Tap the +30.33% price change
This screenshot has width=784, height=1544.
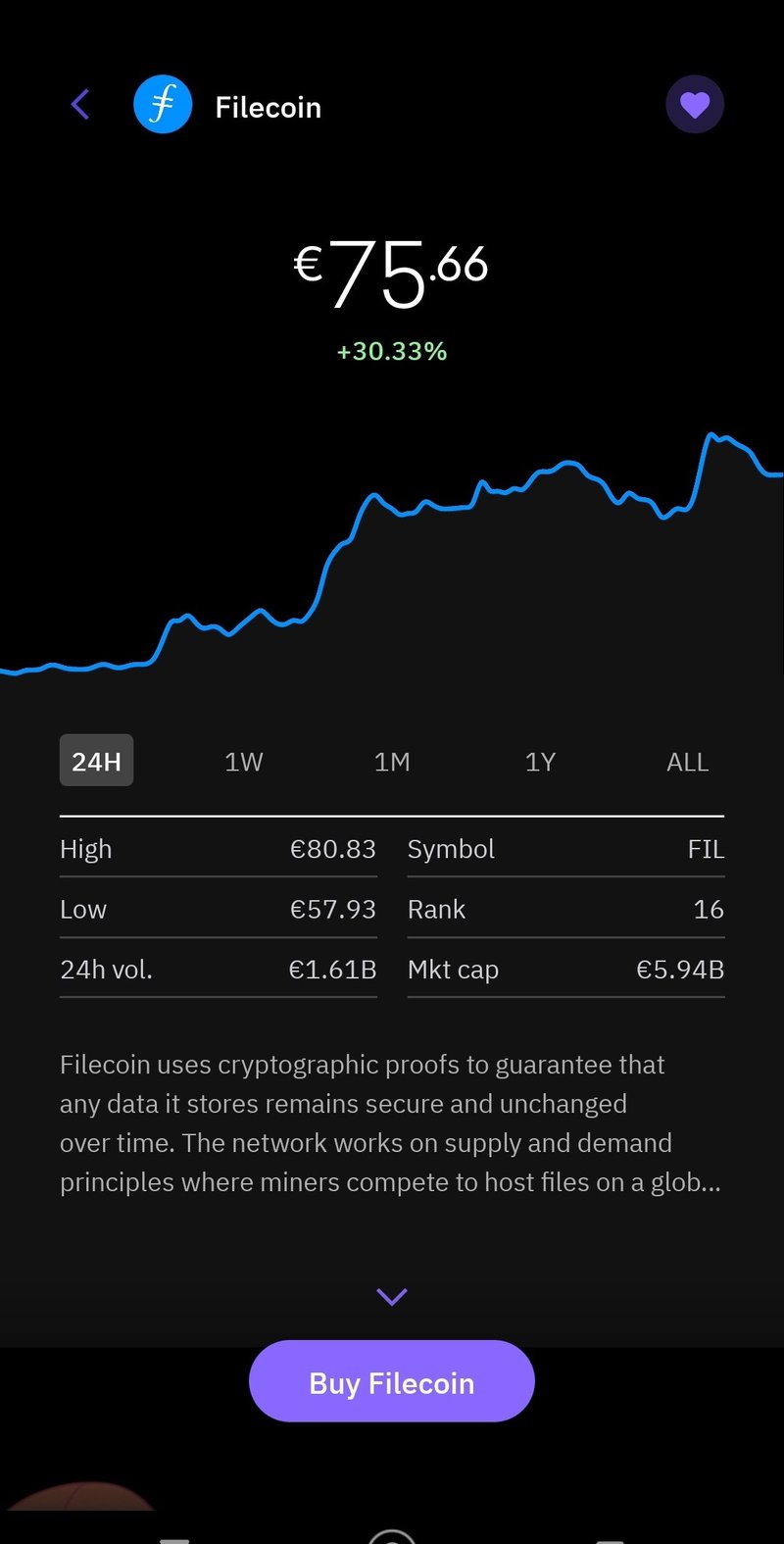(x=392, y=352)
